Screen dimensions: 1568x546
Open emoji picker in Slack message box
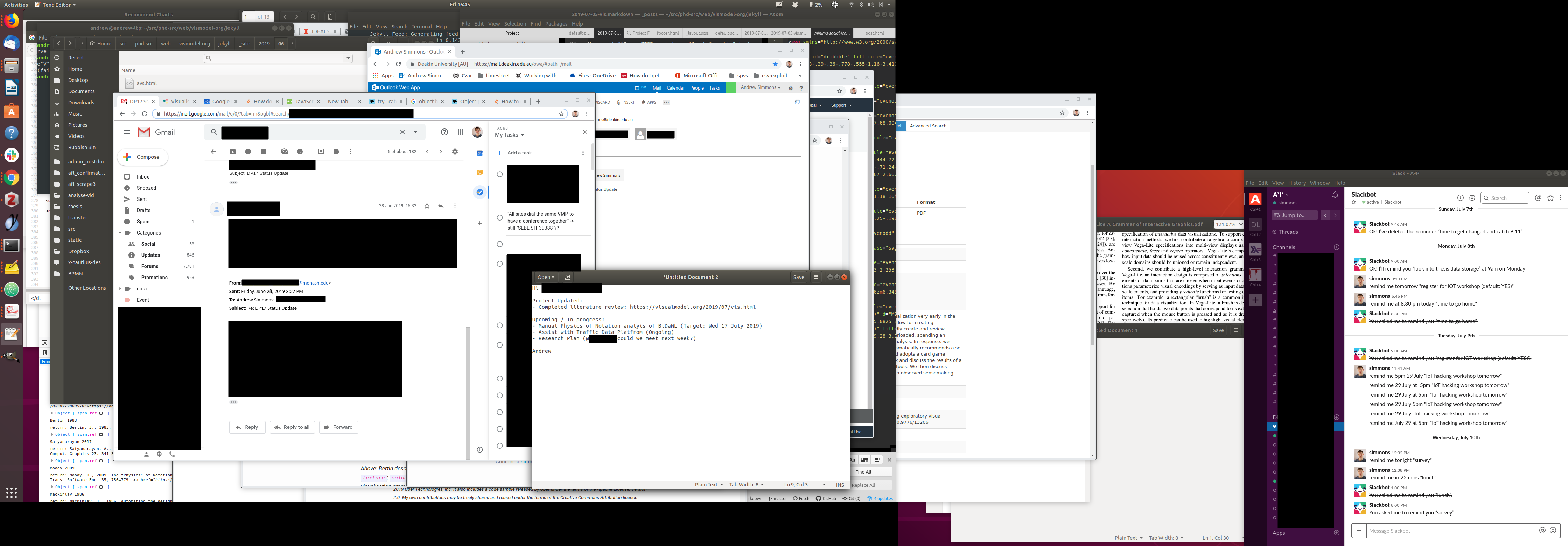[1553, 530]
